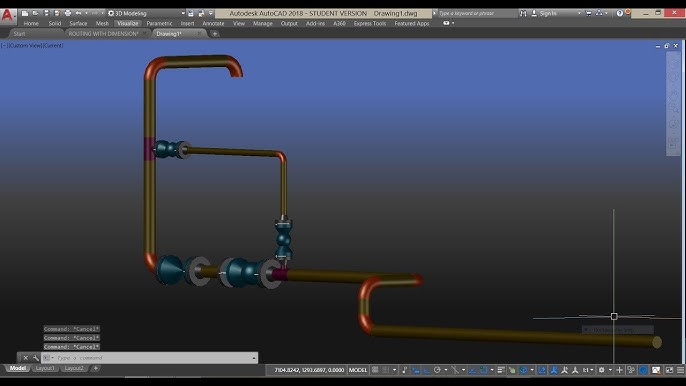Click the workspace switching gear icon

602,370
